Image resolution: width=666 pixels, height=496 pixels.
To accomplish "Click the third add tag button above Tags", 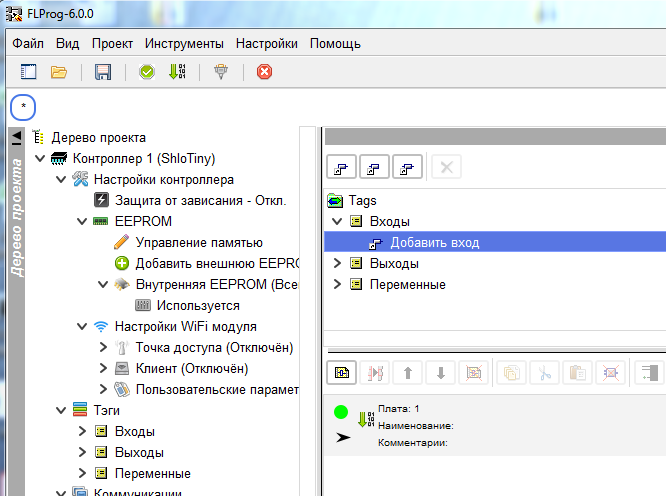I will [407, 167].
